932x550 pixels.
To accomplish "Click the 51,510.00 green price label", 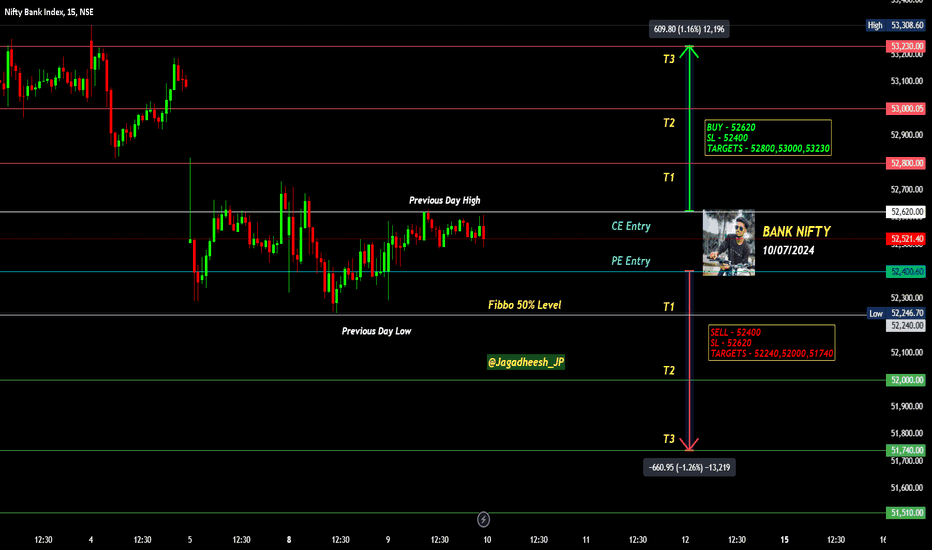I will 906,513.
